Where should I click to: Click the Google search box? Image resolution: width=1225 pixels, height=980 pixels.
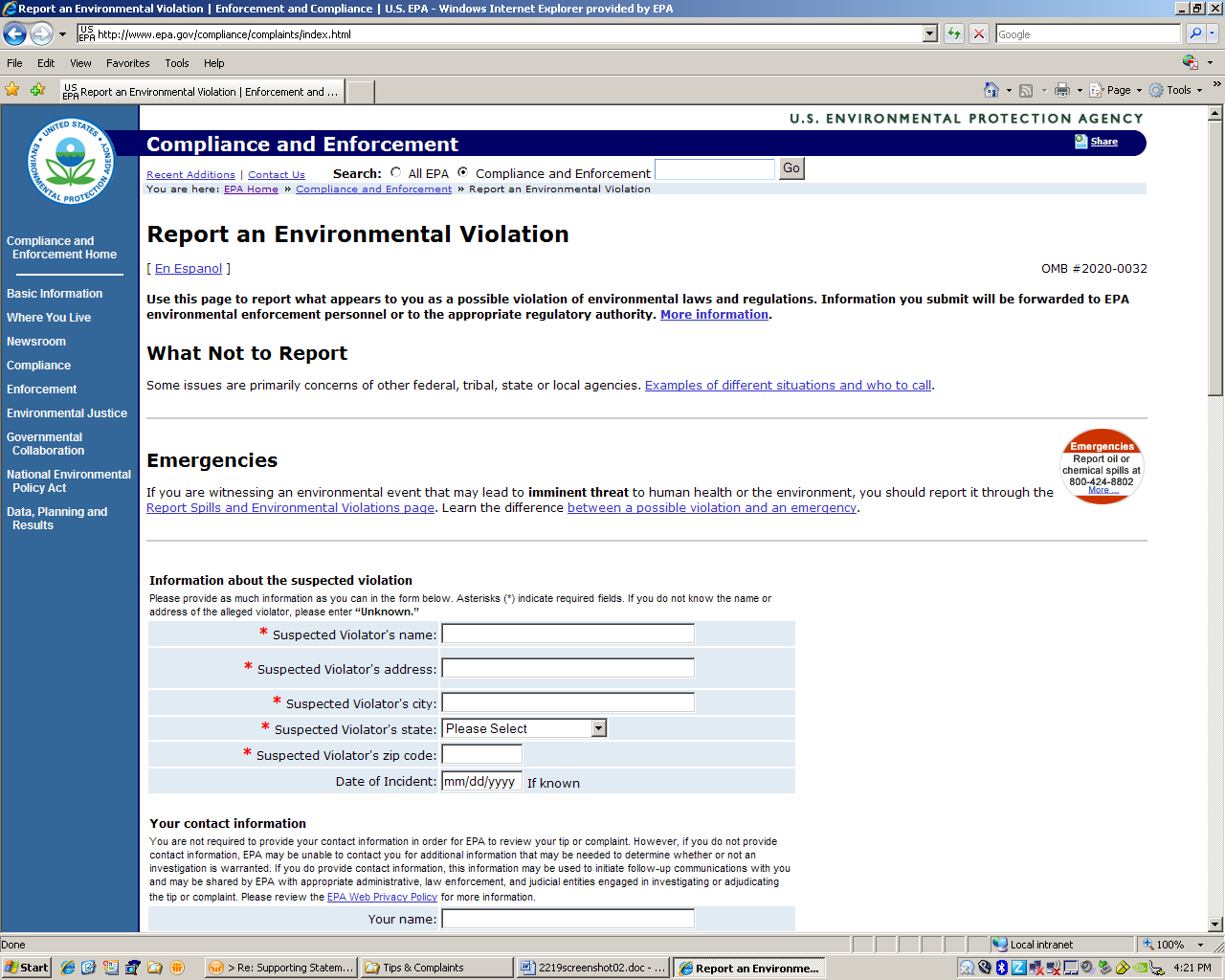click(x=1088, y=33)
